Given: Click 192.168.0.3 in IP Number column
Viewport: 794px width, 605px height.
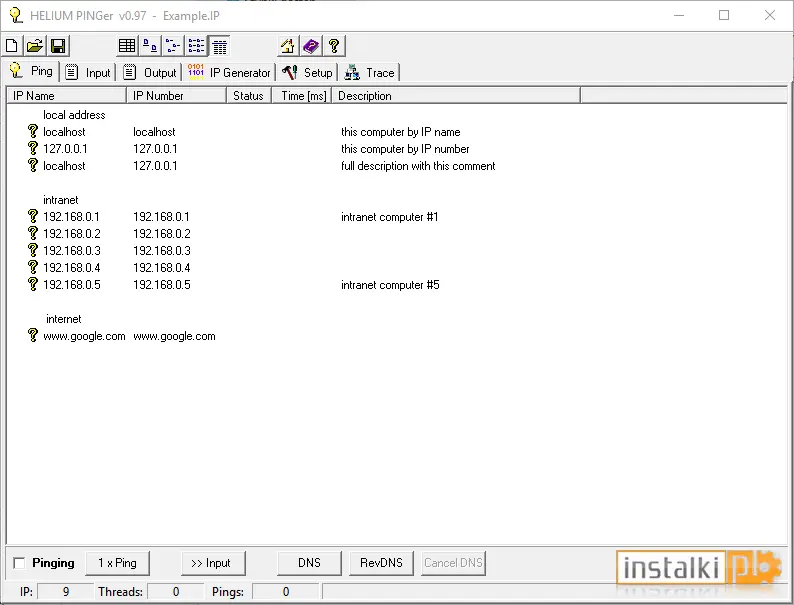Looking at the screenshot, I should [162, 251].
